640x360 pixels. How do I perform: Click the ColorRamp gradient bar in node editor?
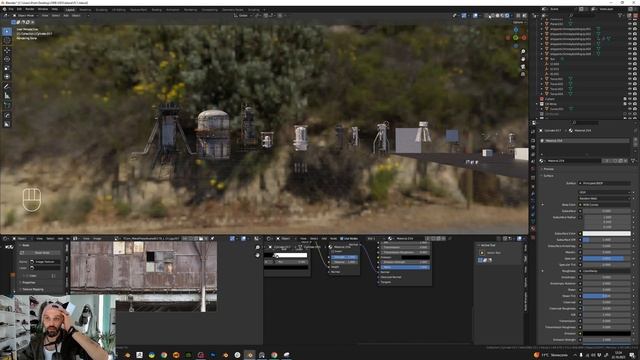[x=286, y=255]
